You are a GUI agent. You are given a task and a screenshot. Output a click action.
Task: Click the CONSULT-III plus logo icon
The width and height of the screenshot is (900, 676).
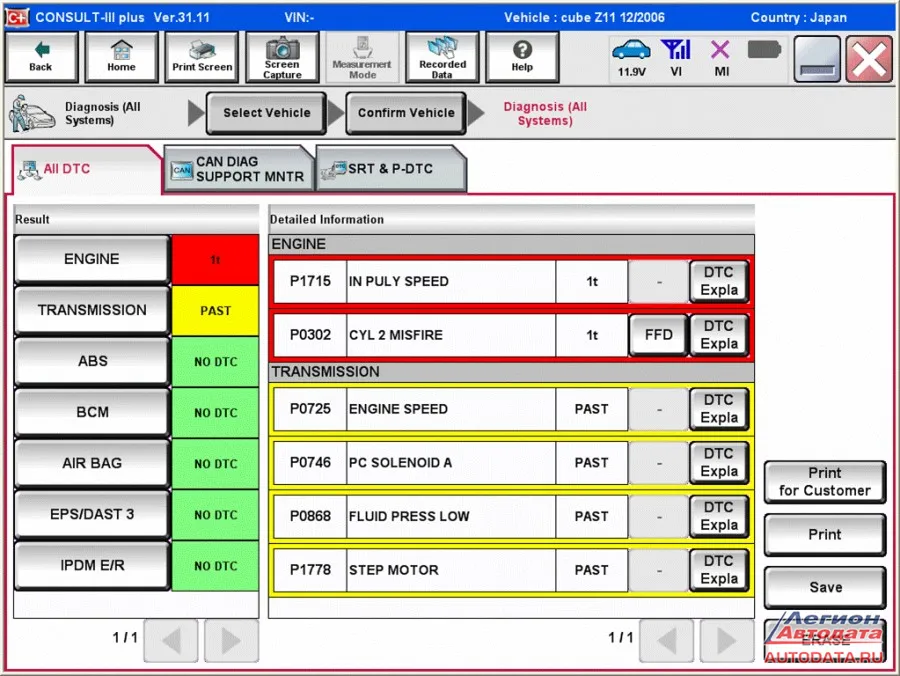click(x=17, y=17)
